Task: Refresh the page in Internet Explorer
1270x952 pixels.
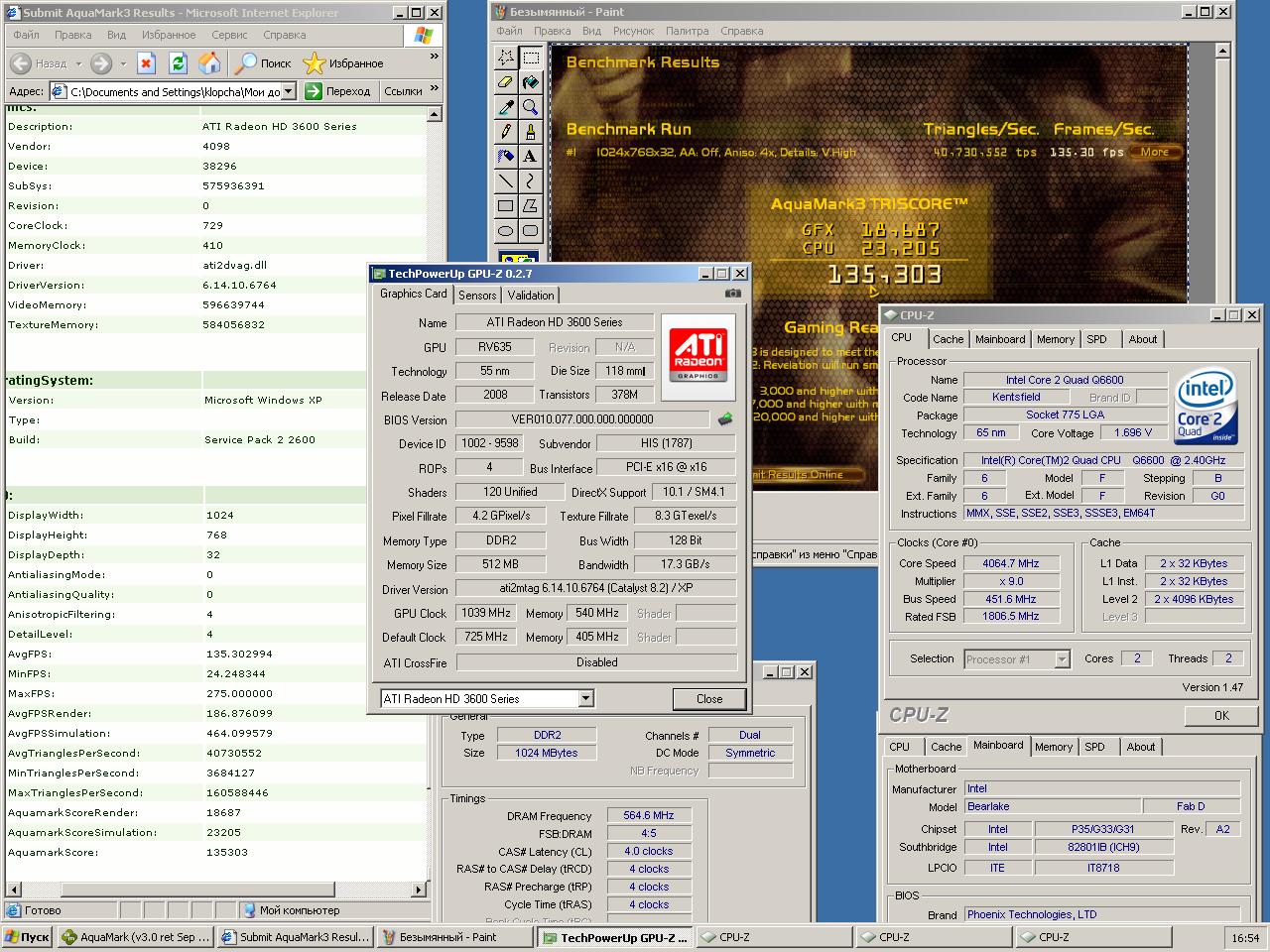Action: (x=178, y=63)
